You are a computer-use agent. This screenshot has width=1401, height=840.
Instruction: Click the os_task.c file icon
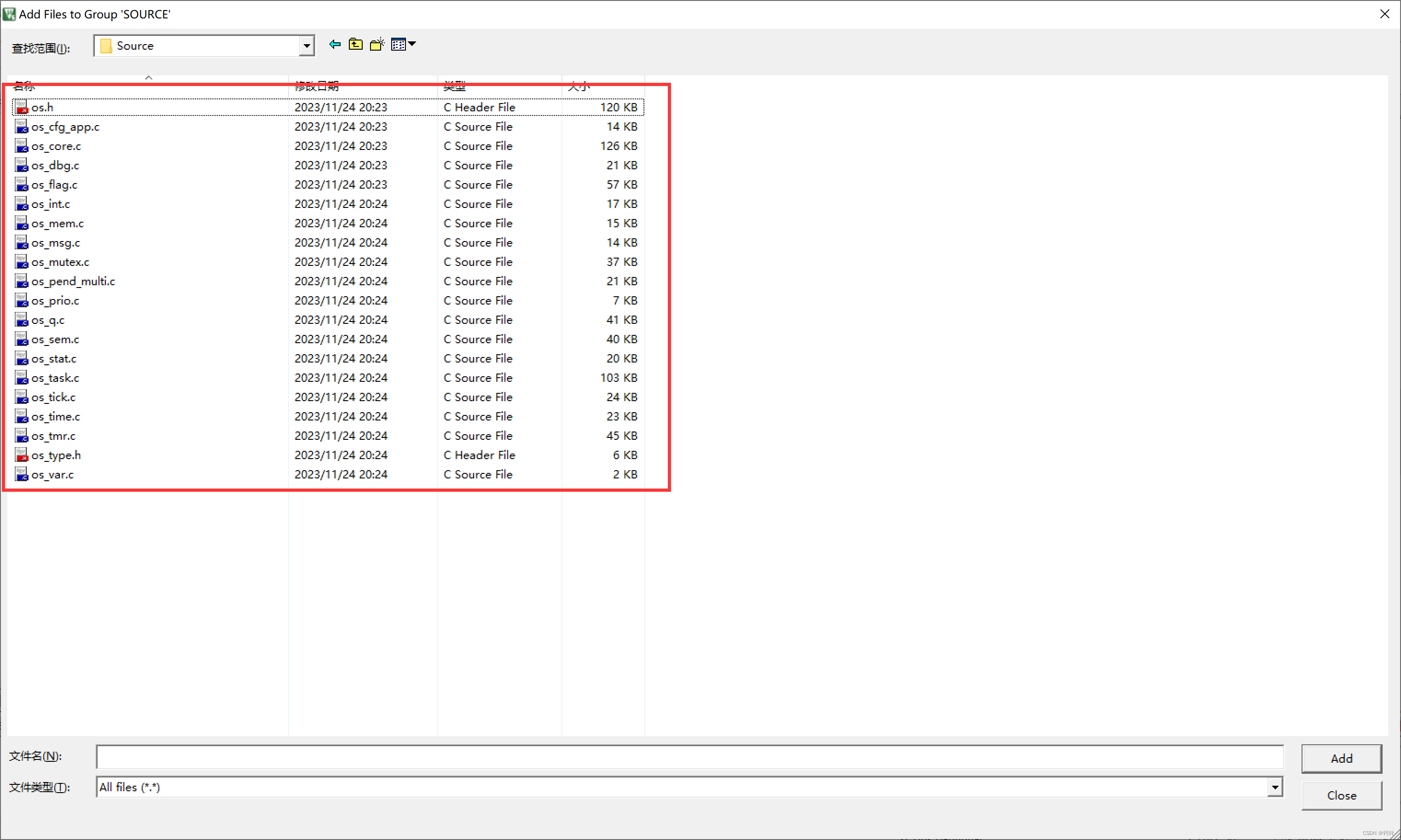pos(22,378)
